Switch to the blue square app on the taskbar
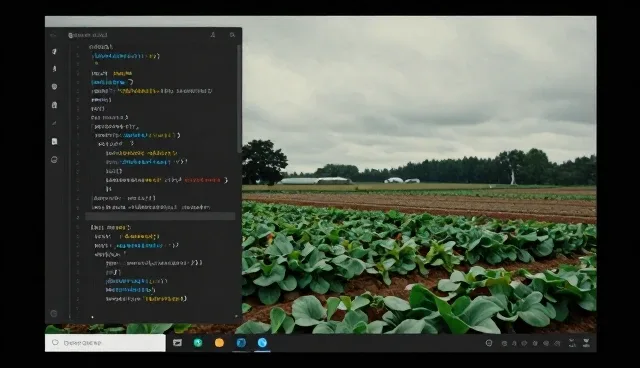The image size is (640, 368). (x=241, y=343)
